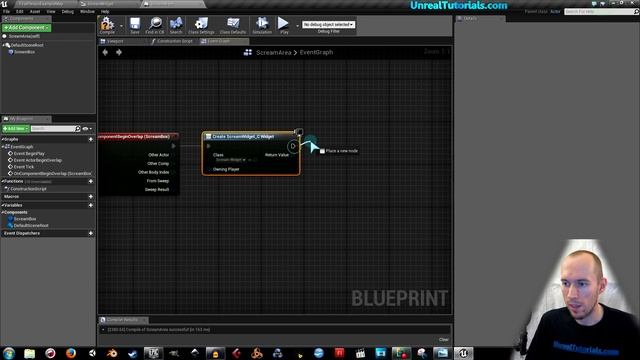Image resolution: width=640 pixels, height=360 pixels.
Task: Click the EventGraph breadcrumb link
Action: click(316, 52)
